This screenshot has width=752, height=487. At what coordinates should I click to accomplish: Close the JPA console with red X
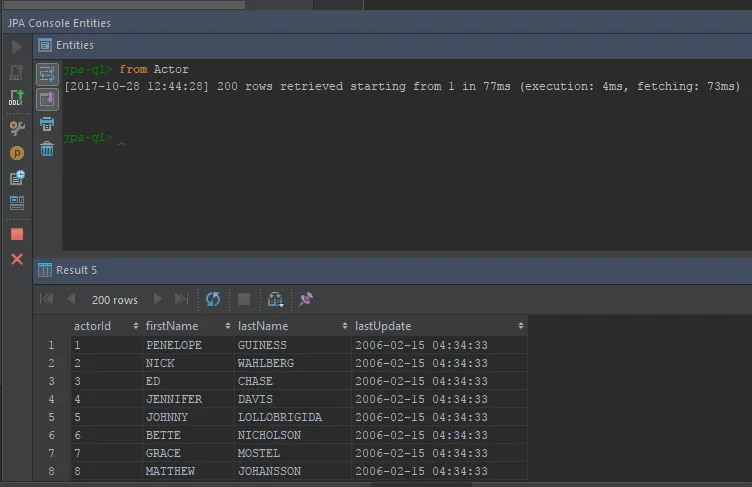coord(17,259)
